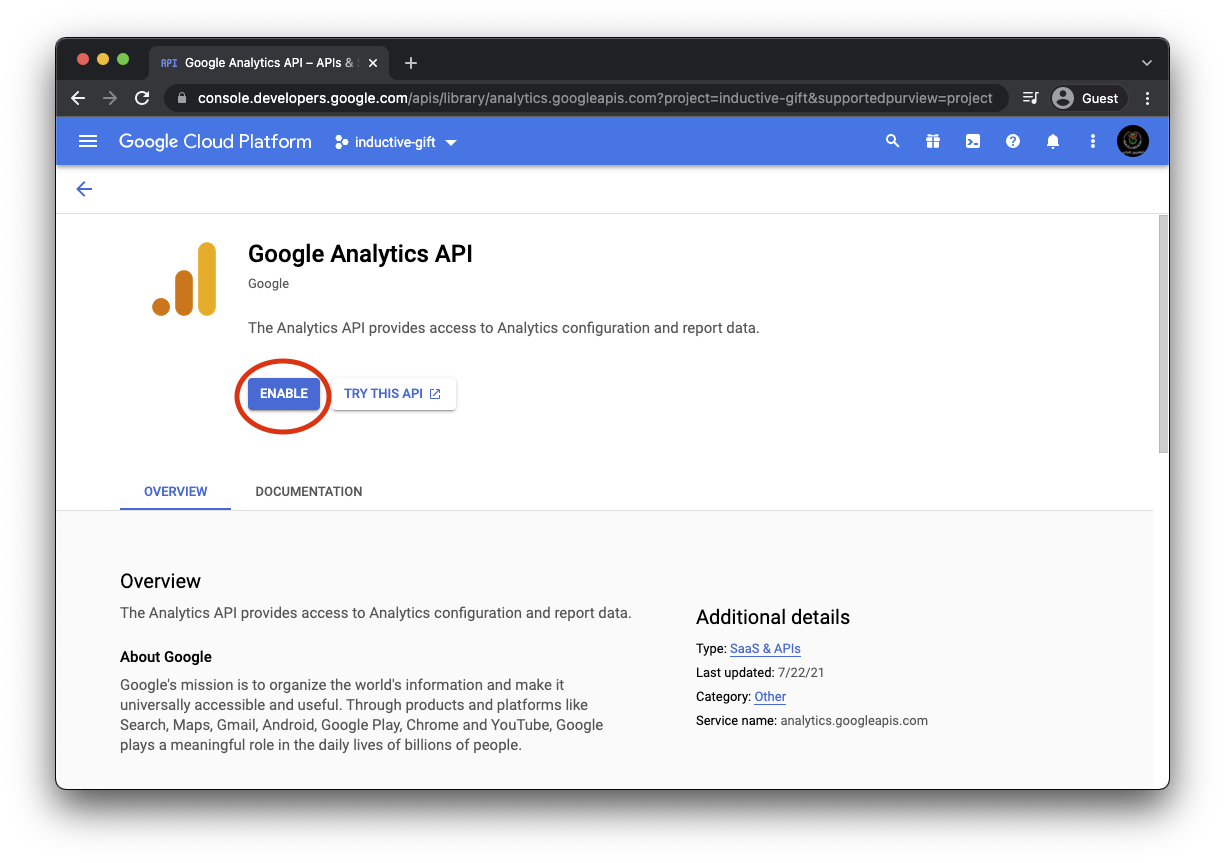Activate Cloud Shell icon

(973, 142)
